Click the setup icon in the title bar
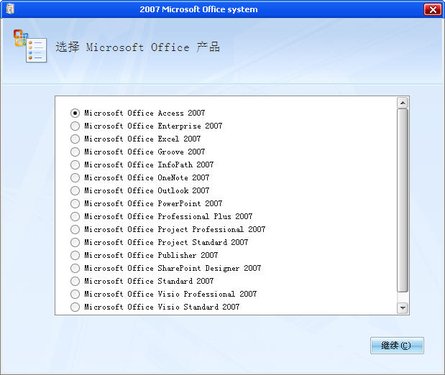 10,9
